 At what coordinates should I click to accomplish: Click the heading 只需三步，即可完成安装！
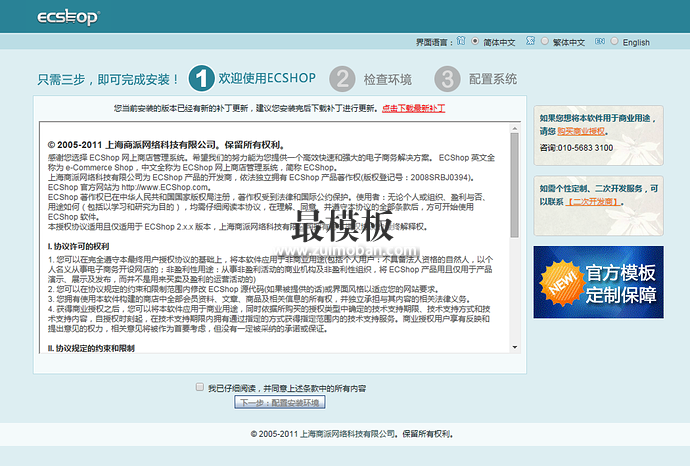108,80
